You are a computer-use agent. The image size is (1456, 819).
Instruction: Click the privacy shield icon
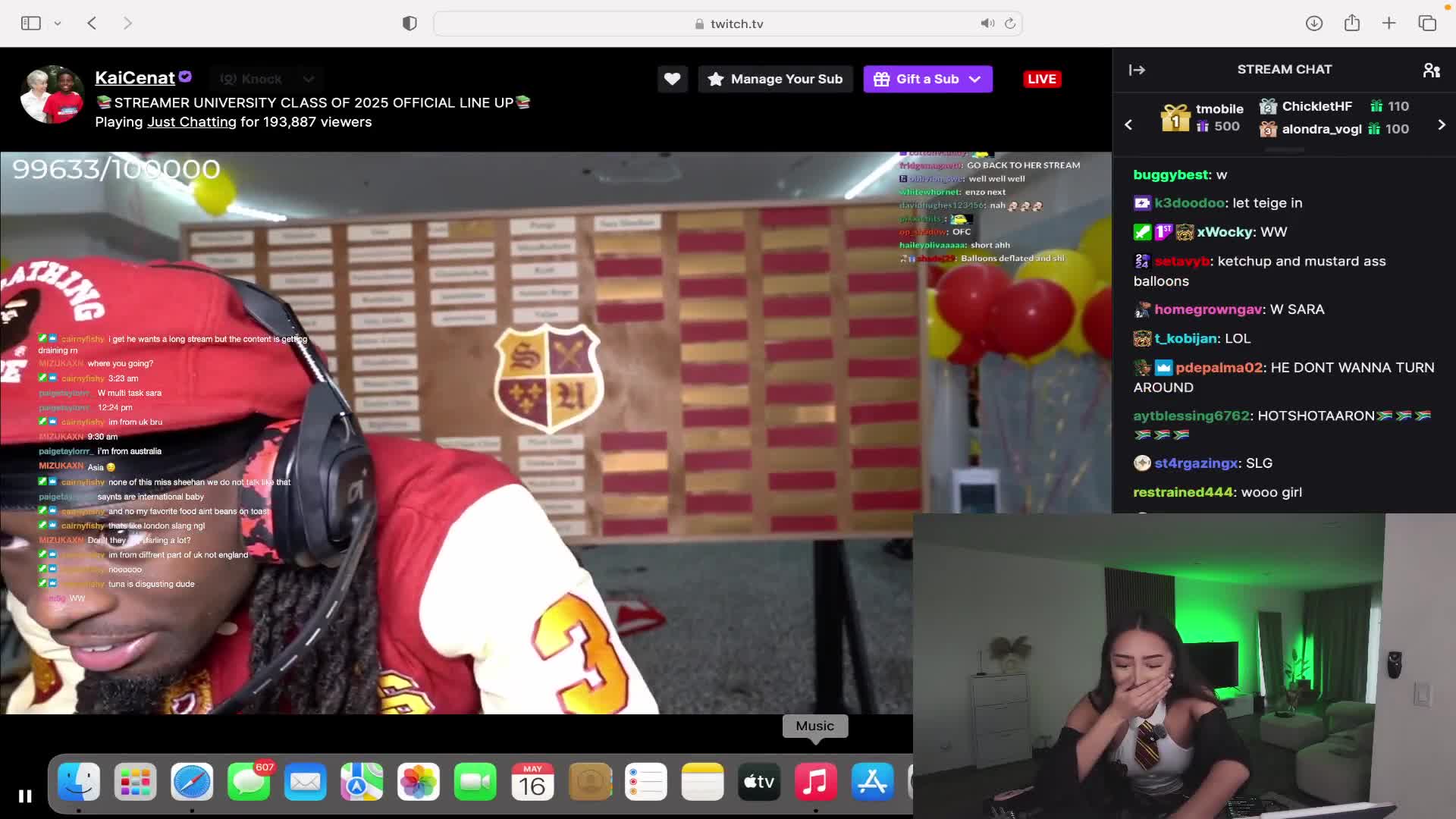409,24
